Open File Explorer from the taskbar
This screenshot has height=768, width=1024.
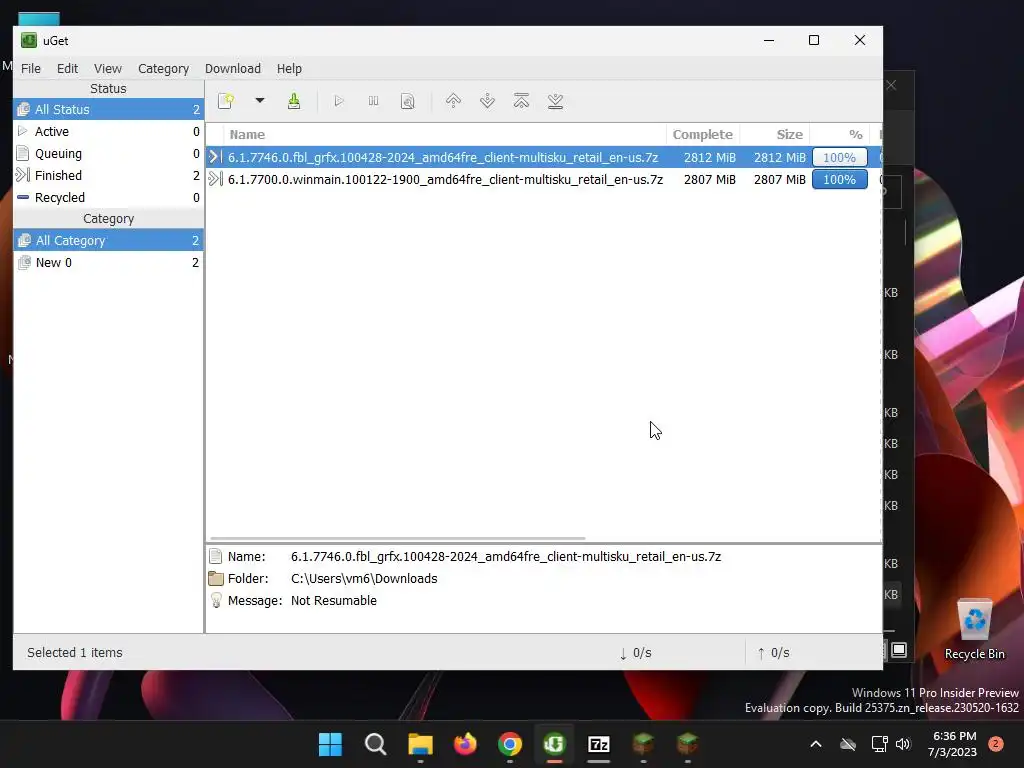point(420,744)
